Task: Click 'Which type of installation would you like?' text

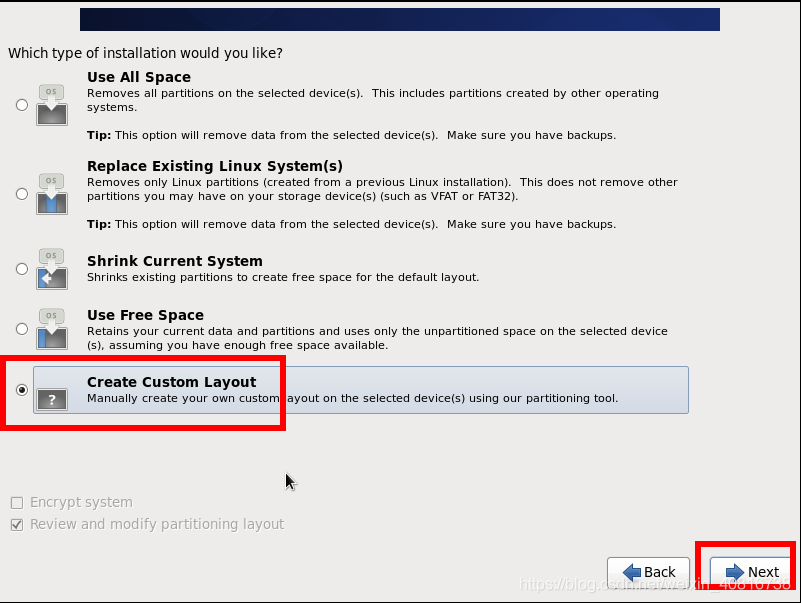Action: [x=146, y=53]
